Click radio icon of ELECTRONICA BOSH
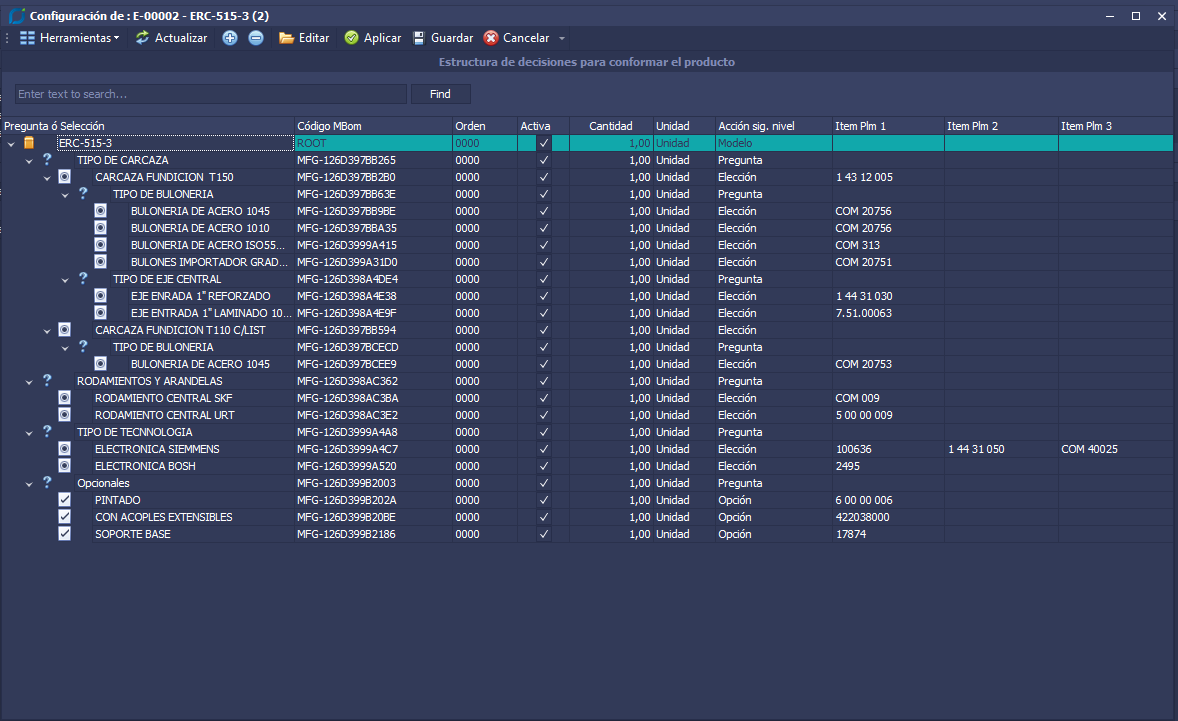Image resolution: width=1178 pixels, height=721 pixels. pyautogui.click(x=65, y=466)
